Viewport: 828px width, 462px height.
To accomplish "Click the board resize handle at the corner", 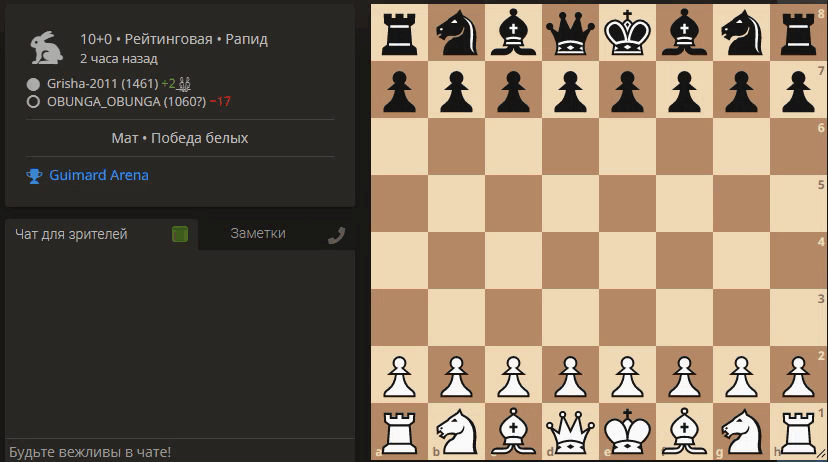I will click(x=822, y=454).
